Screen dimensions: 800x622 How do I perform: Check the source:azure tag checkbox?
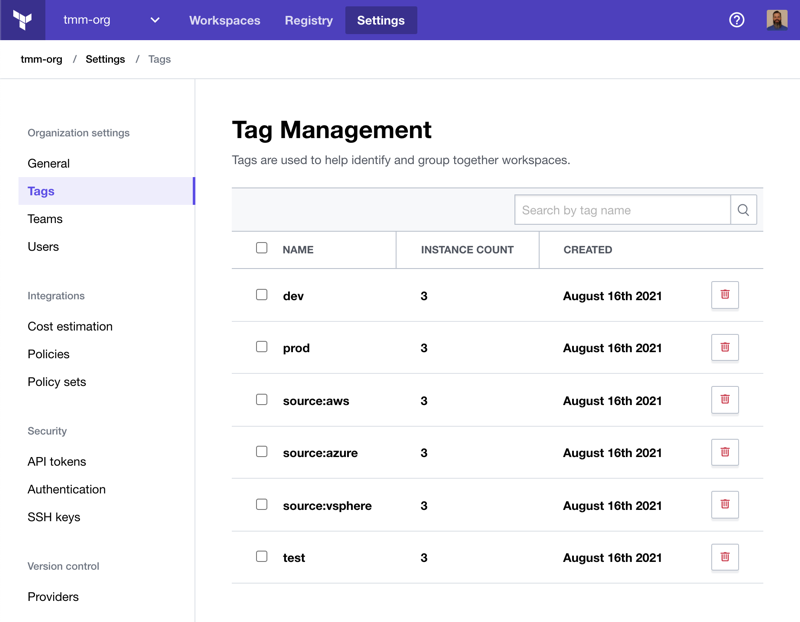(261, 452)
